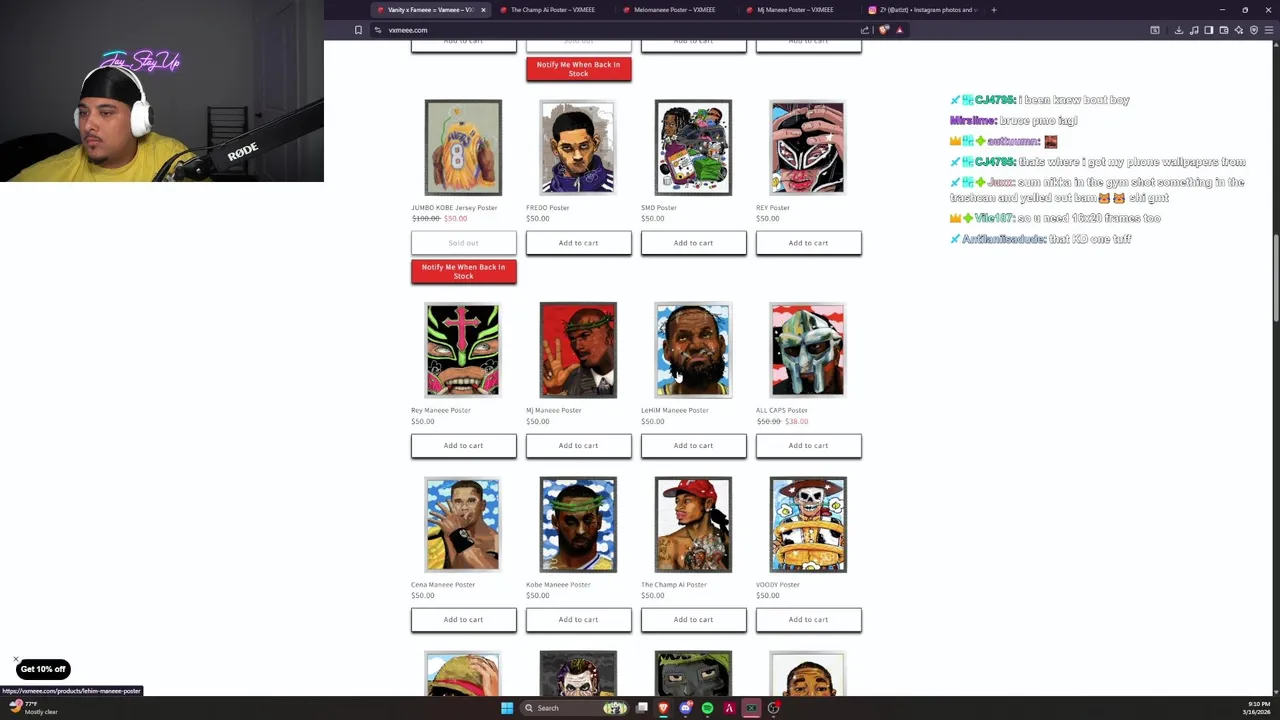Open the Brave Wallet icon

[1224, 30]
